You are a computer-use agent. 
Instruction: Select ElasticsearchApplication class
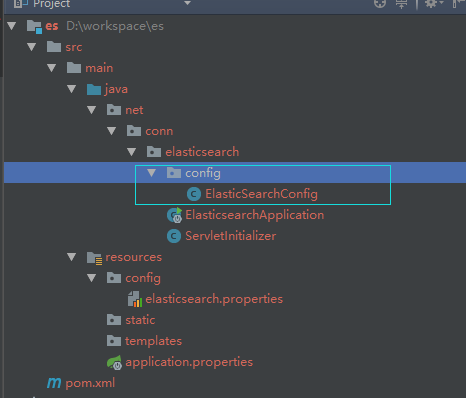pyautogui.click(x=255, y=215)
